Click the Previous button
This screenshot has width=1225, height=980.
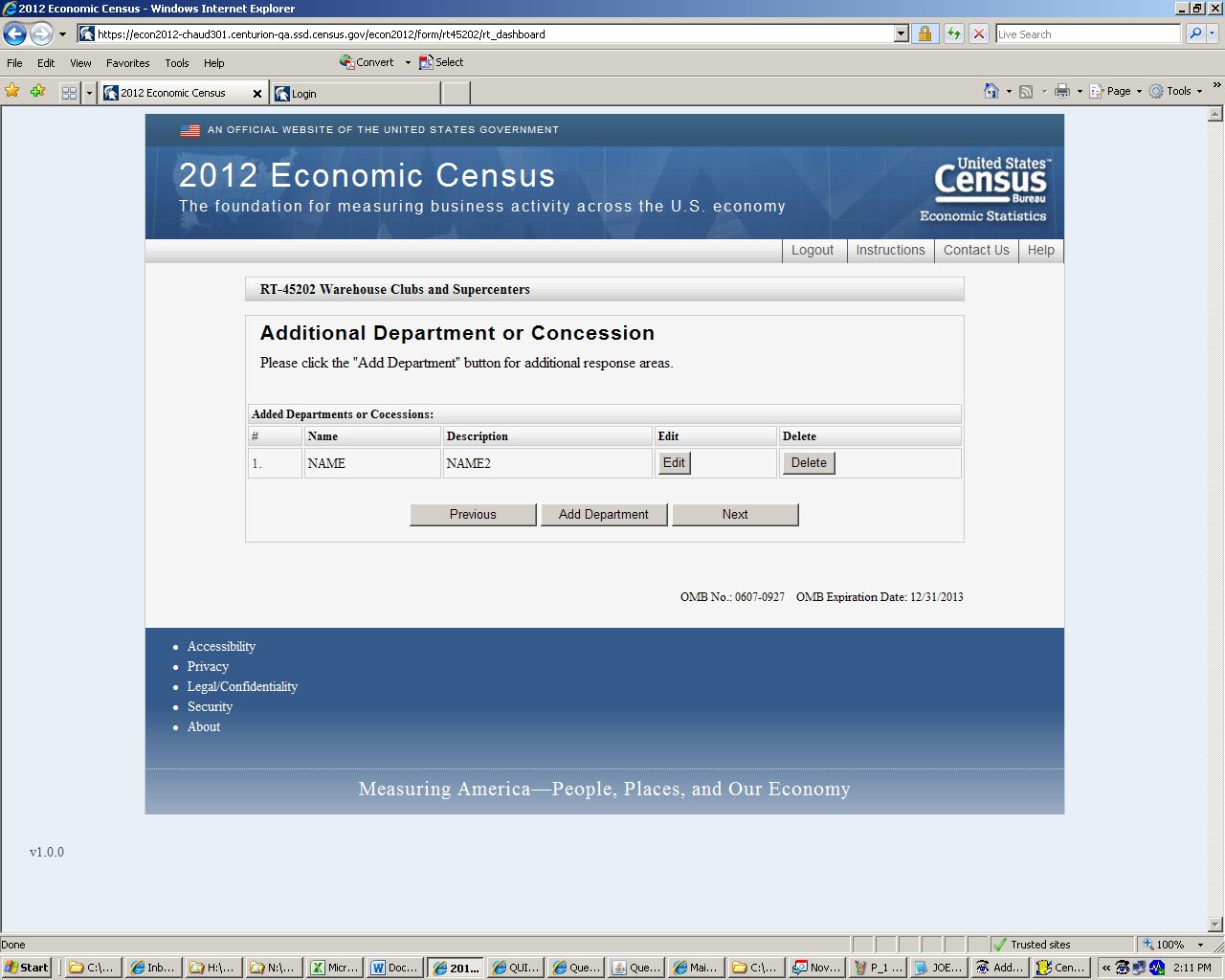tap(473, 515)
